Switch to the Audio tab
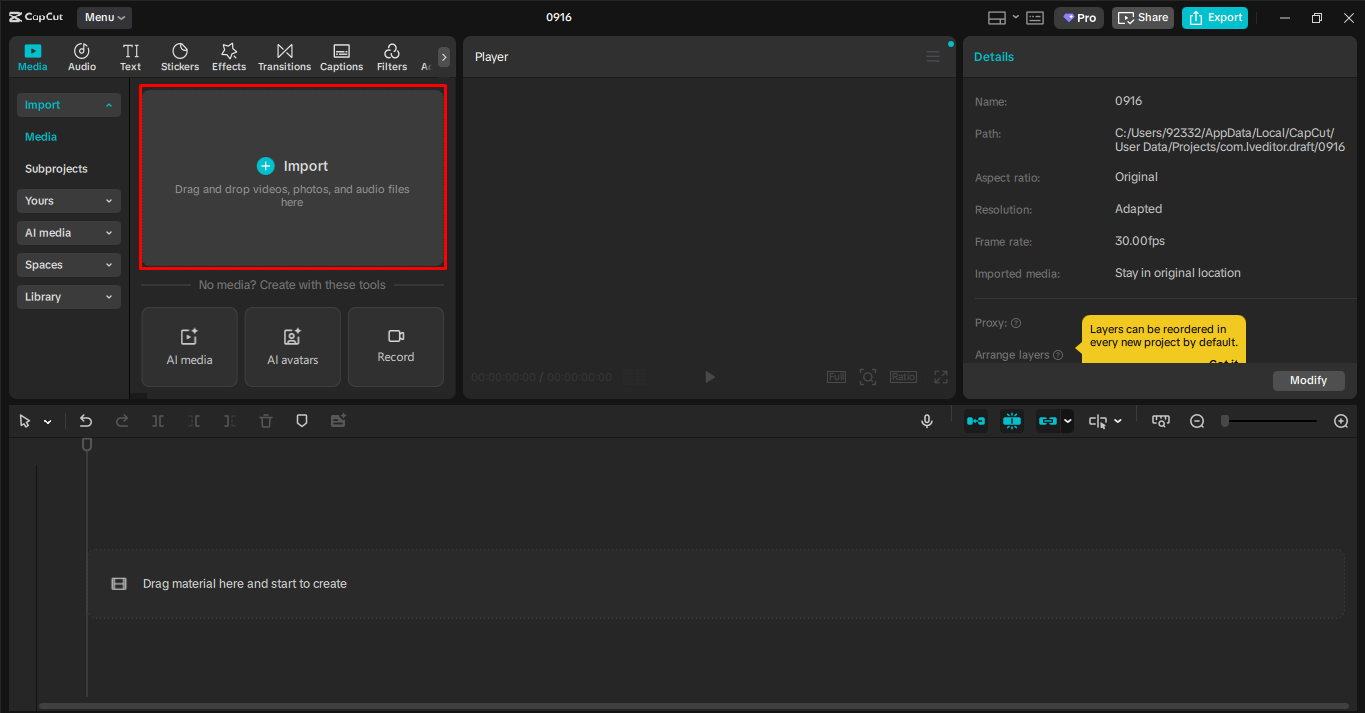Image resolution: width=1365 pixels, height=713 pixels. 81,56
